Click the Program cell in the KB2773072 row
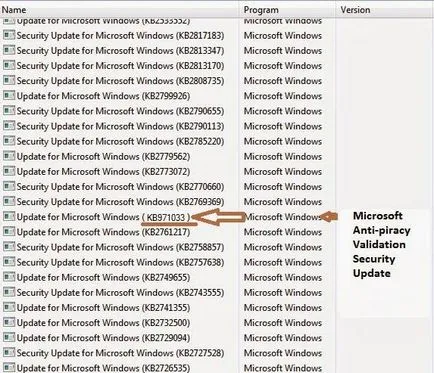 tap(283, 171)
